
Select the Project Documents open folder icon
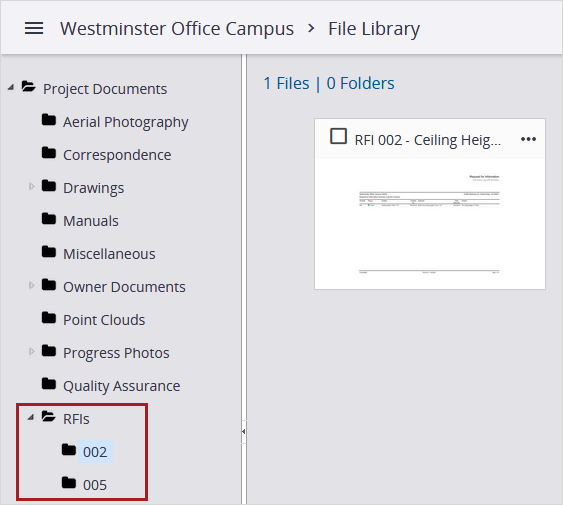pos(28,87)
